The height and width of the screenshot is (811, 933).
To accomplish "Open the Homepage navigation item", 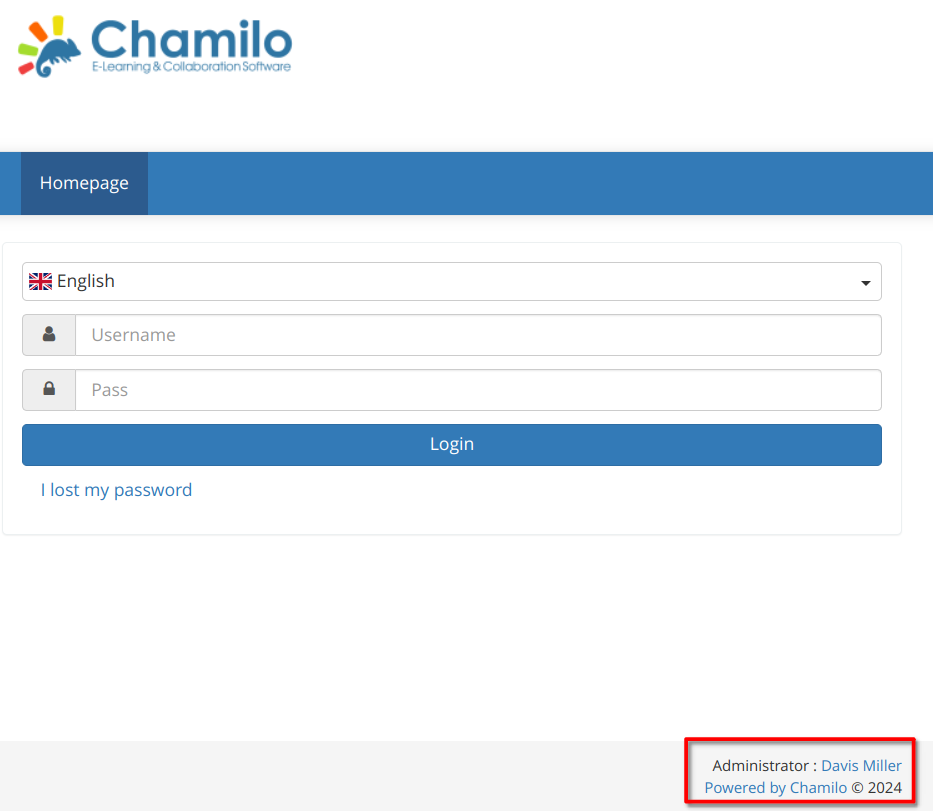I will [84, 183].
